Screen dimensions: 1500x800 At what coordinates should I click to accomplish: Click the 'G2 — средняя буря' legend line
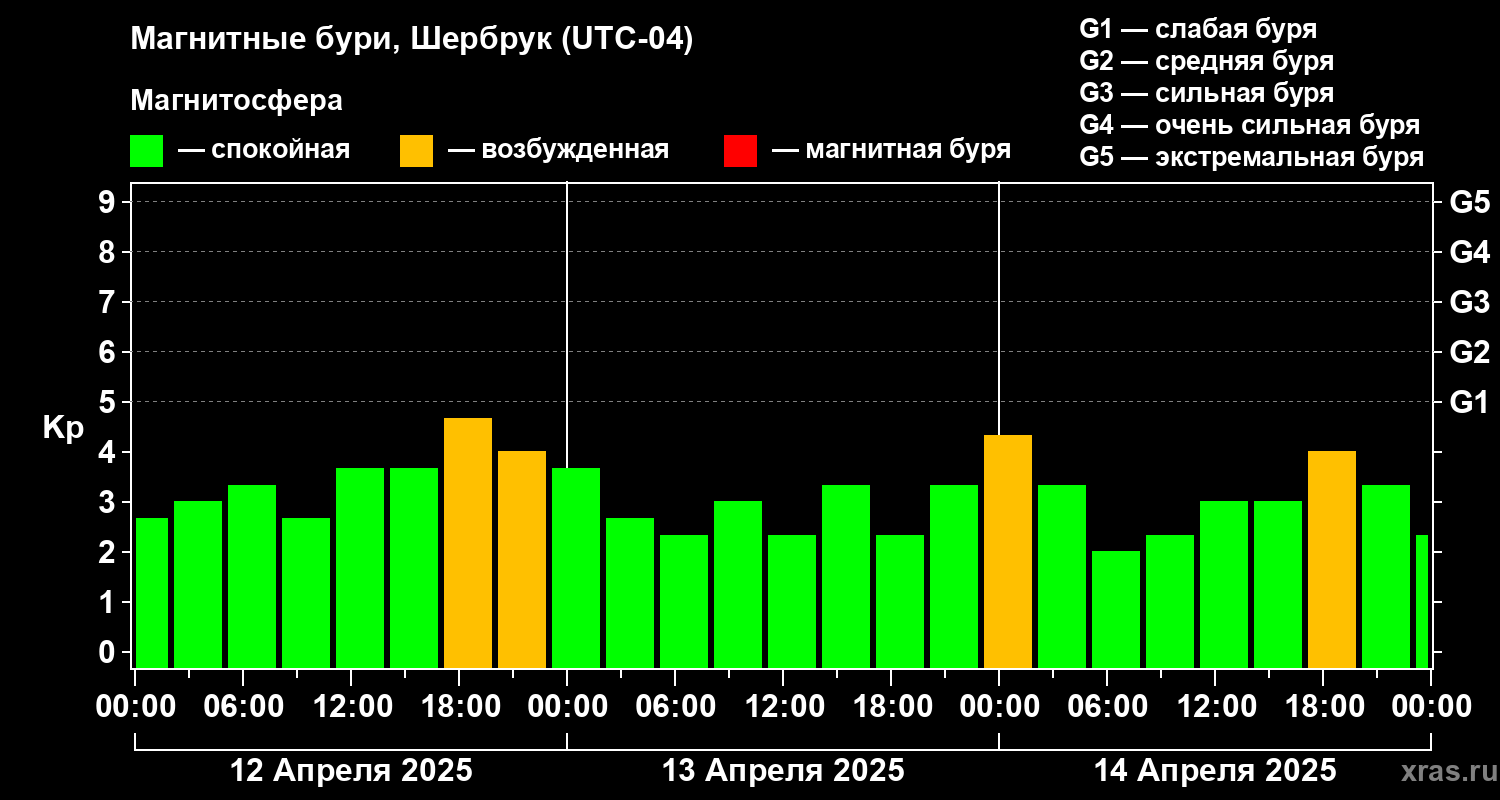coord(1207,61)
